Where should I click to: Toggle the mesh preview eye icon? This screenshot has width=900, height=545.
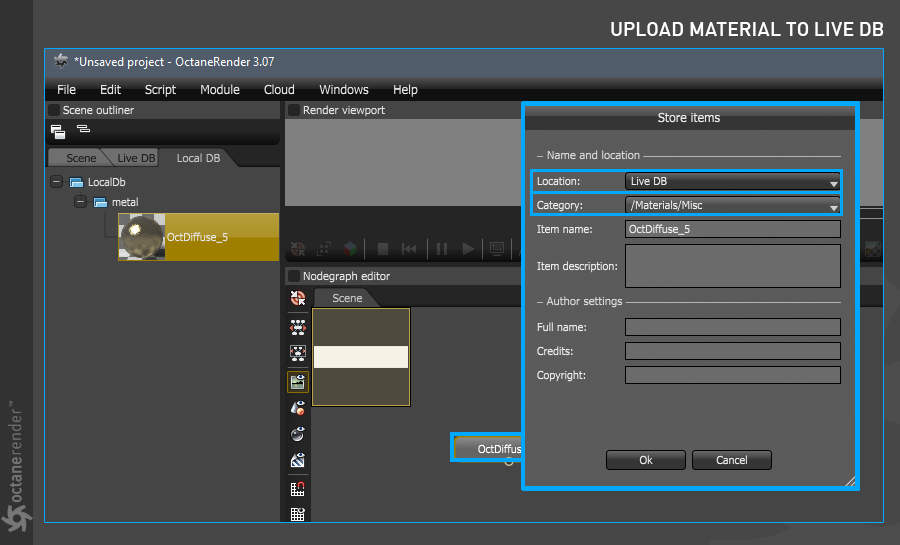tap(298, 408)
